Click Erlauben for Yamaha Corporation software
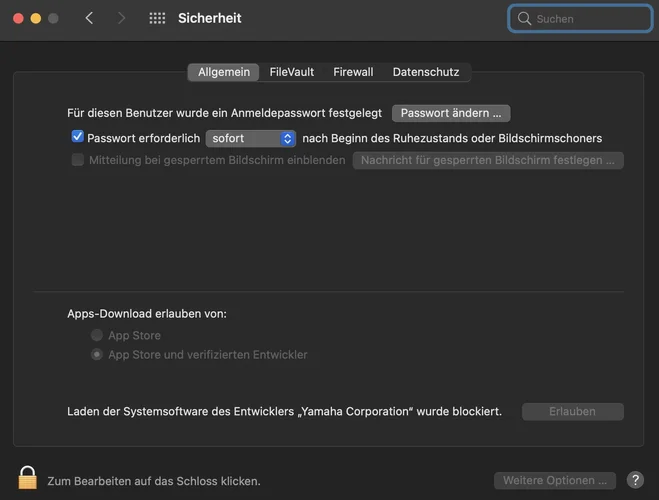Image resolution: width=659 pixels, height=500 pixels. (x=572, y=411)
